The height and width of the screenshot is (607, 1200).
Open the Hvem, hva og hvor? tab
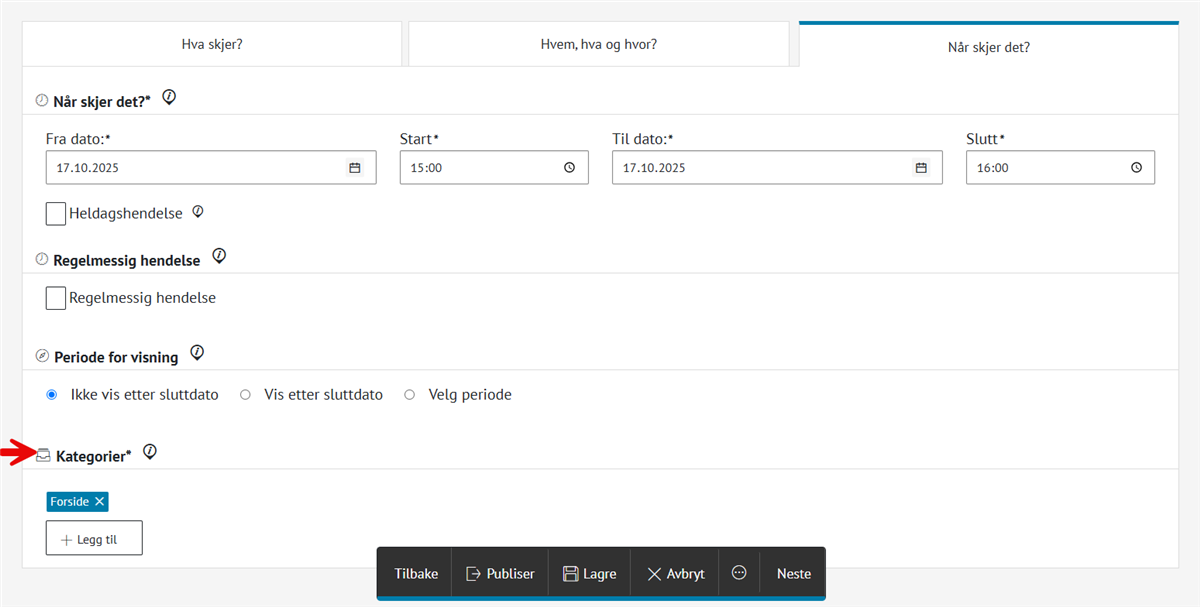click(x=598, y=45)
